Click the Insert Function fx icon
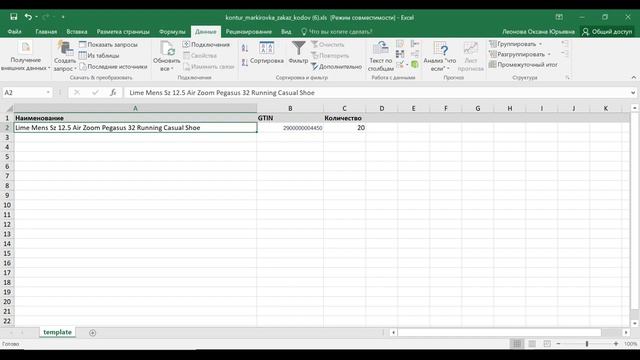Image resolution: width=640 pixels, height=360 pixels. (x=113, y=93)
